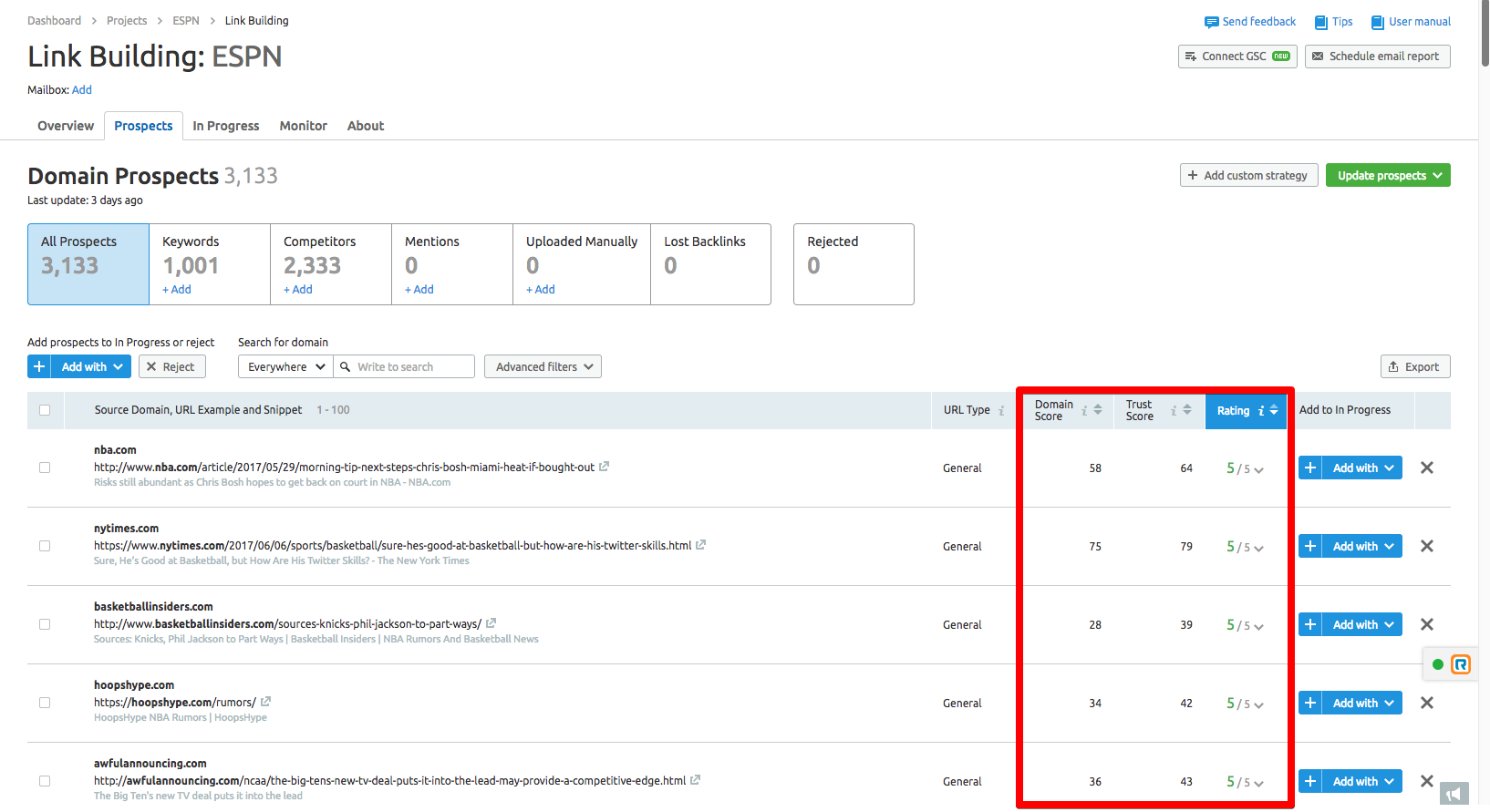Reject nytimes.com prospect with X icon

[x=1427, y=546]
